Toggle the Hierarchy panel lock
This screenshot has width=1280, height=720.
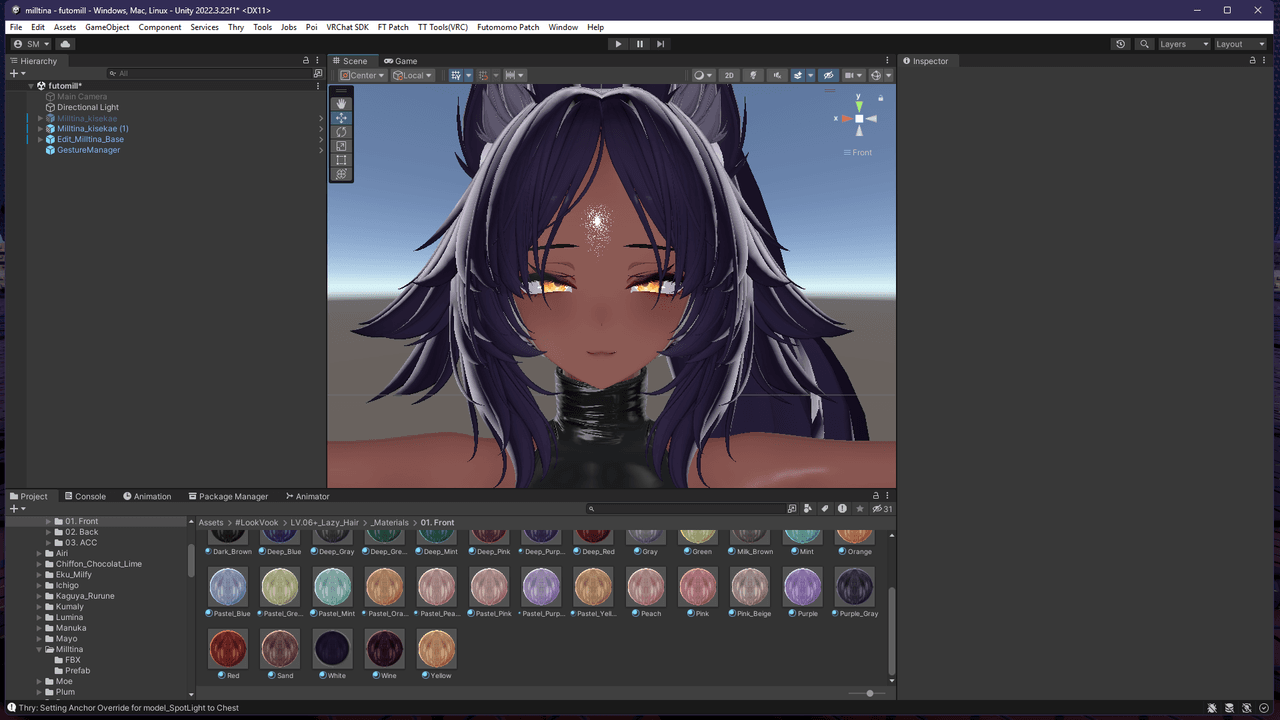[x=306, y=61]
